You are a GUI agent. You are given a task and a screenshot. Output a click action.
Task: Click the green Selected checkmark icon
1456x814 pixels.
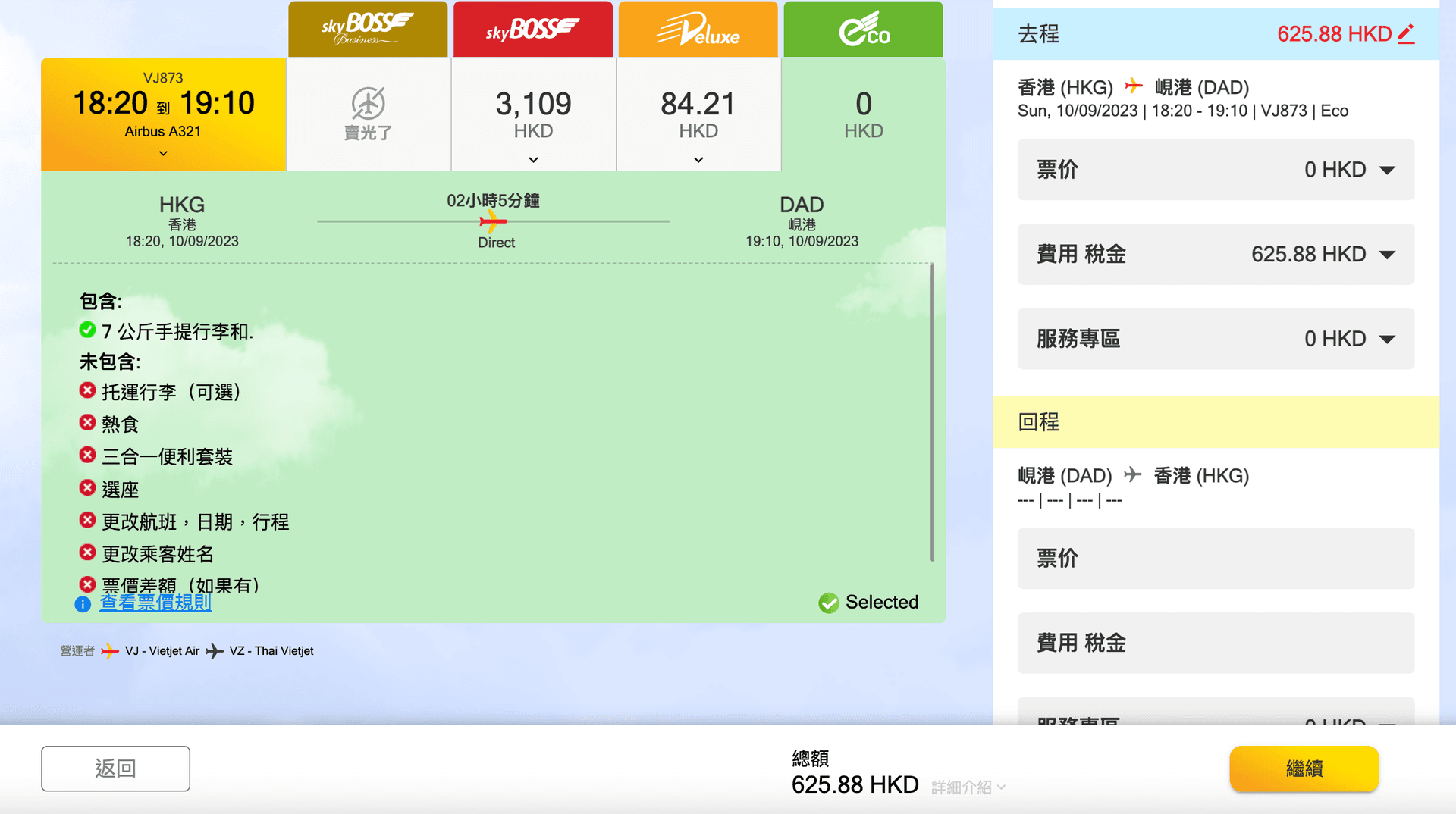[x=829, y=603]
